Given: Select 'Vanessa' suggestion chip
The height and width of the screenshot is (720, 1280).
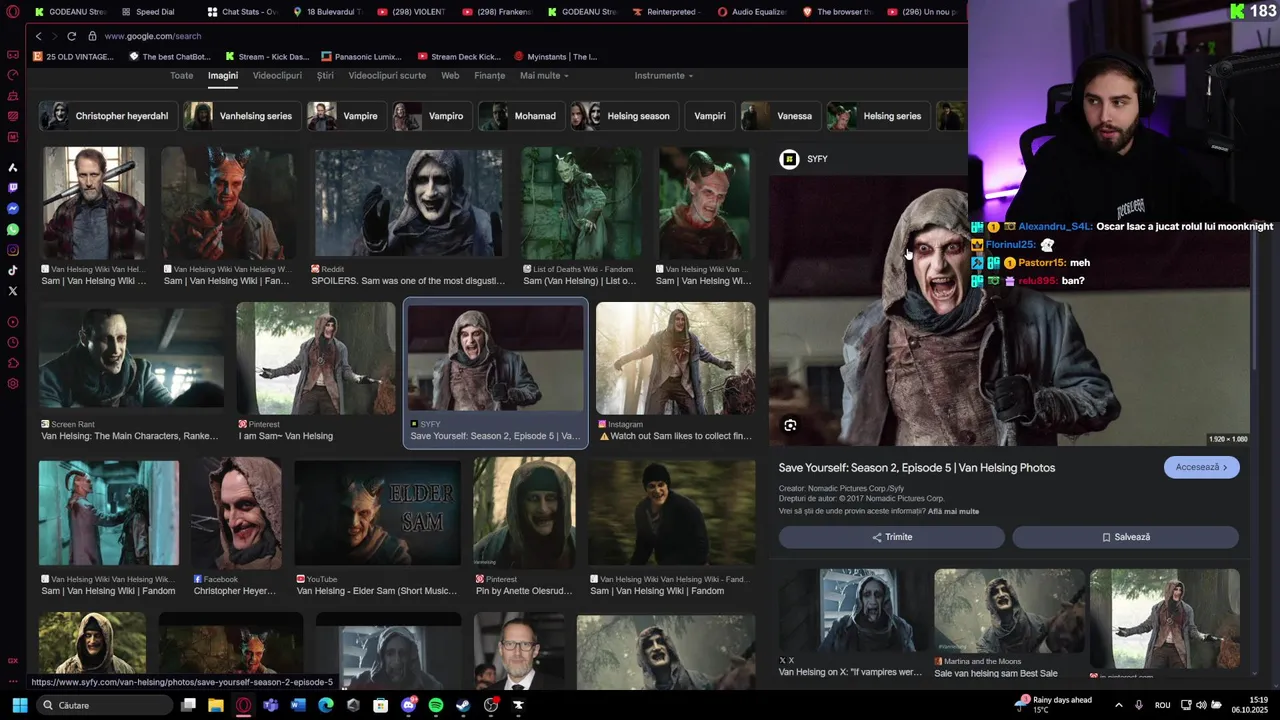Looking at the screenshot, I should tap(779, 116).
